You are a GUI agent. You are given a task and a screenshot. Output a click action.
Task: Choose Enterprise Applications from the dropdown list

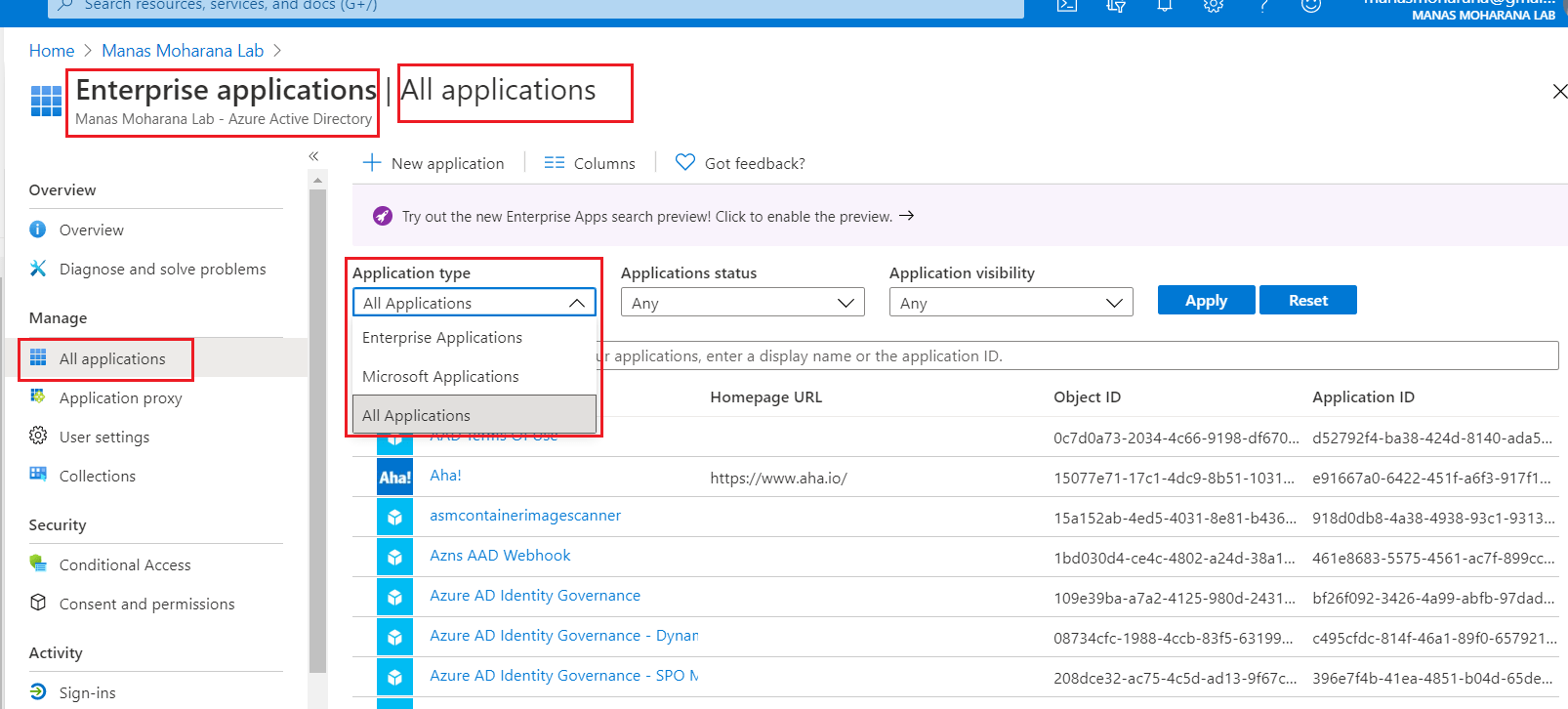pos(475,338)
